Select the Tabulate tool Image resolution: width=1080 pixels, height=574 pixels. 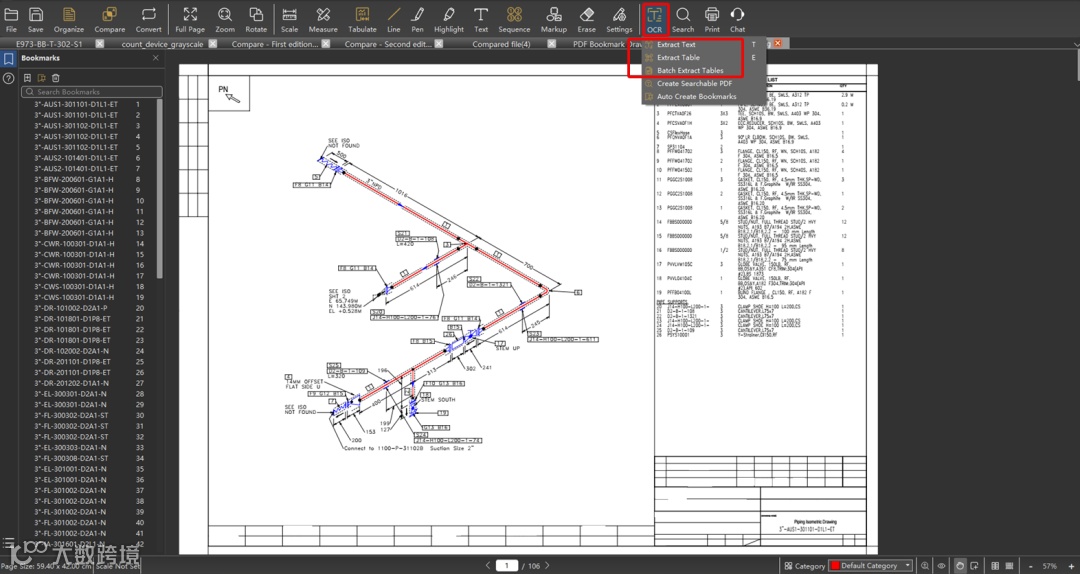pyautogui.click(x=362, y=20)
